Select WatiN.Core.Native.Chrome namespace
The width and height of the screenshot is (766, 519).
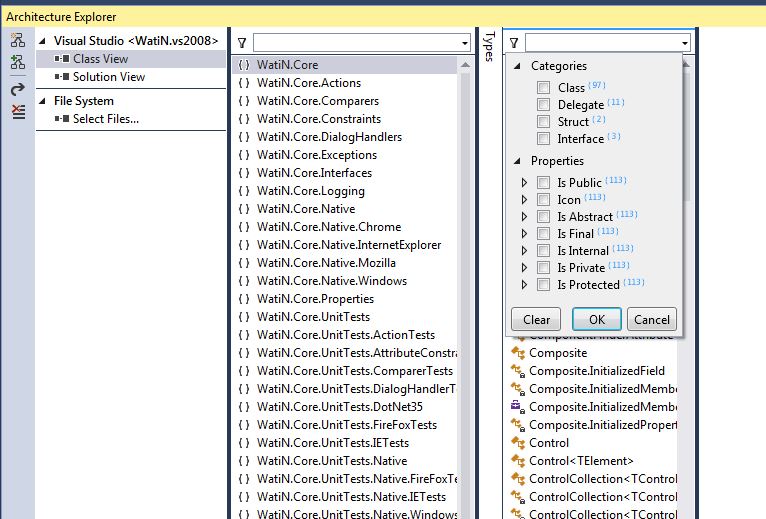click(345, 227)
